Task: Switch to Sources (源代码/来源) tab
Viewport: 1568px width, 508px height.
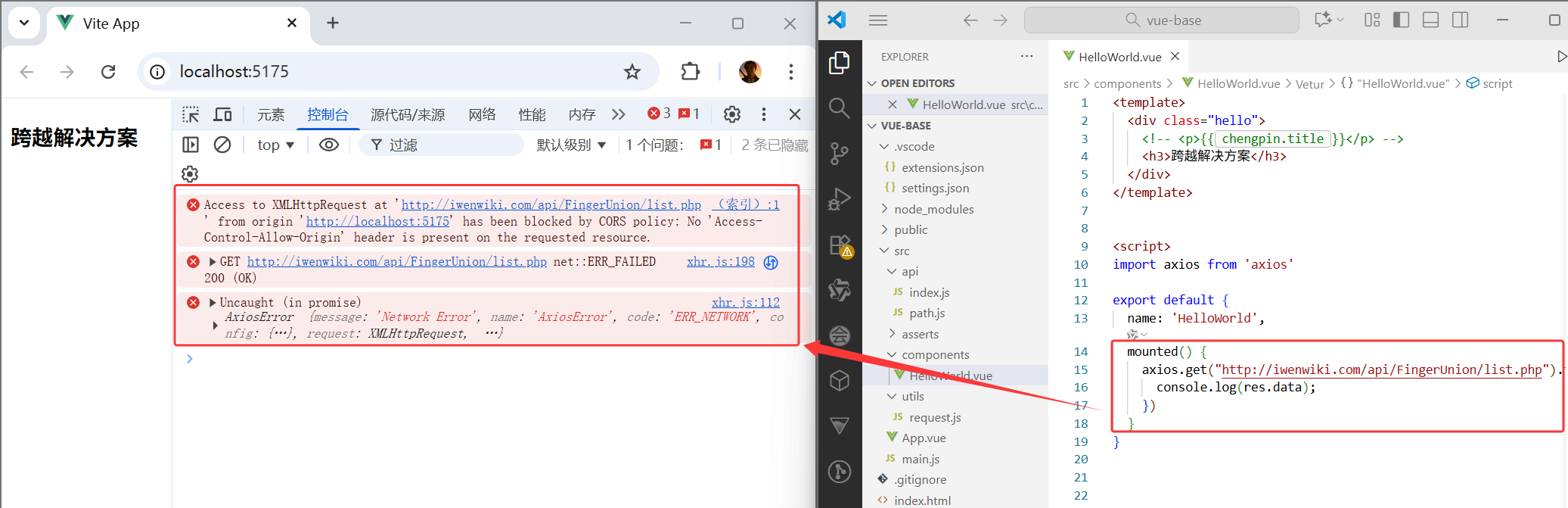Action: pos(408,114)
